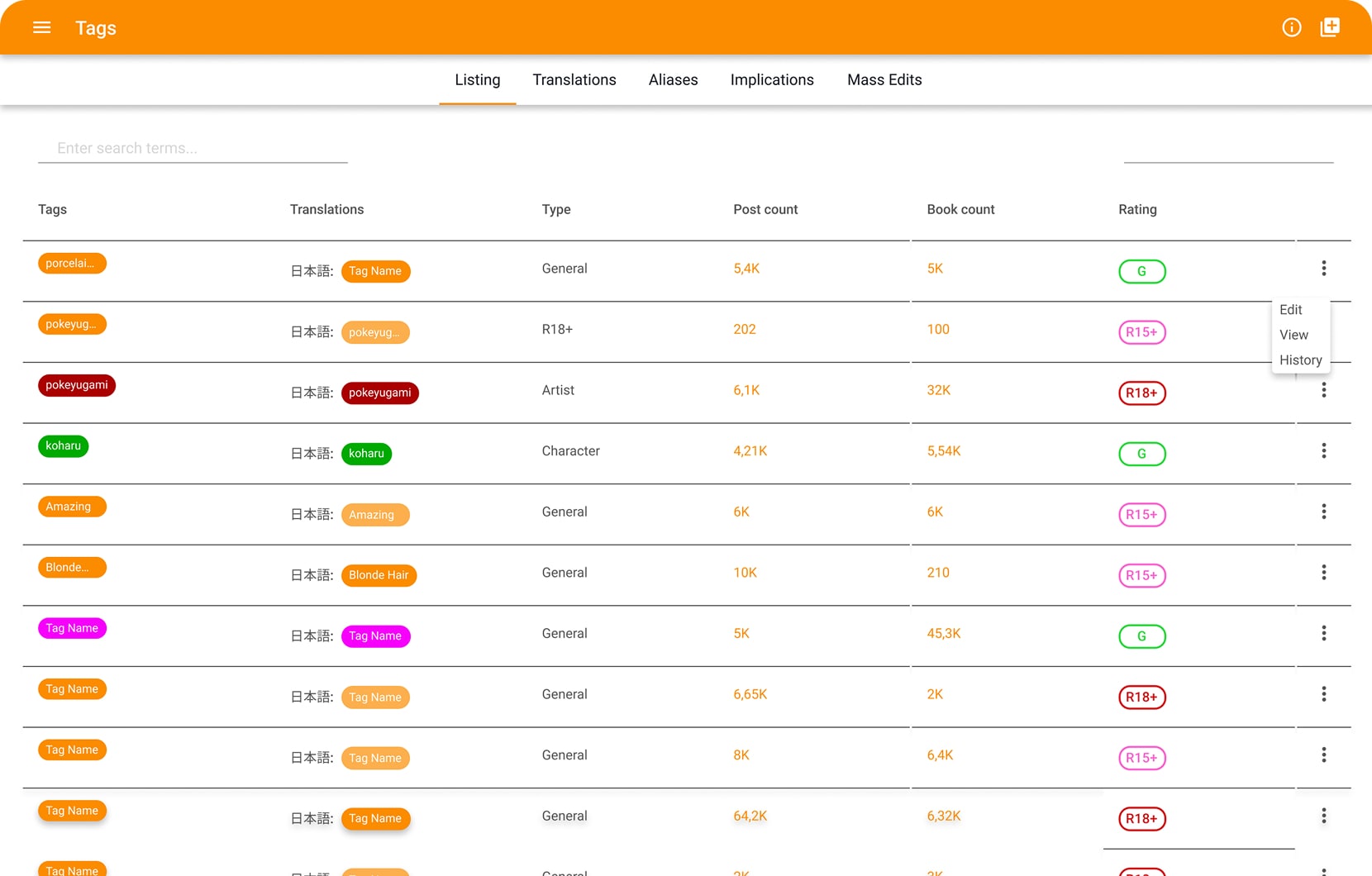Go to the Implications tab
Image resolution: width=1372 pixels, height=876 pixels.
click(772, 80)
